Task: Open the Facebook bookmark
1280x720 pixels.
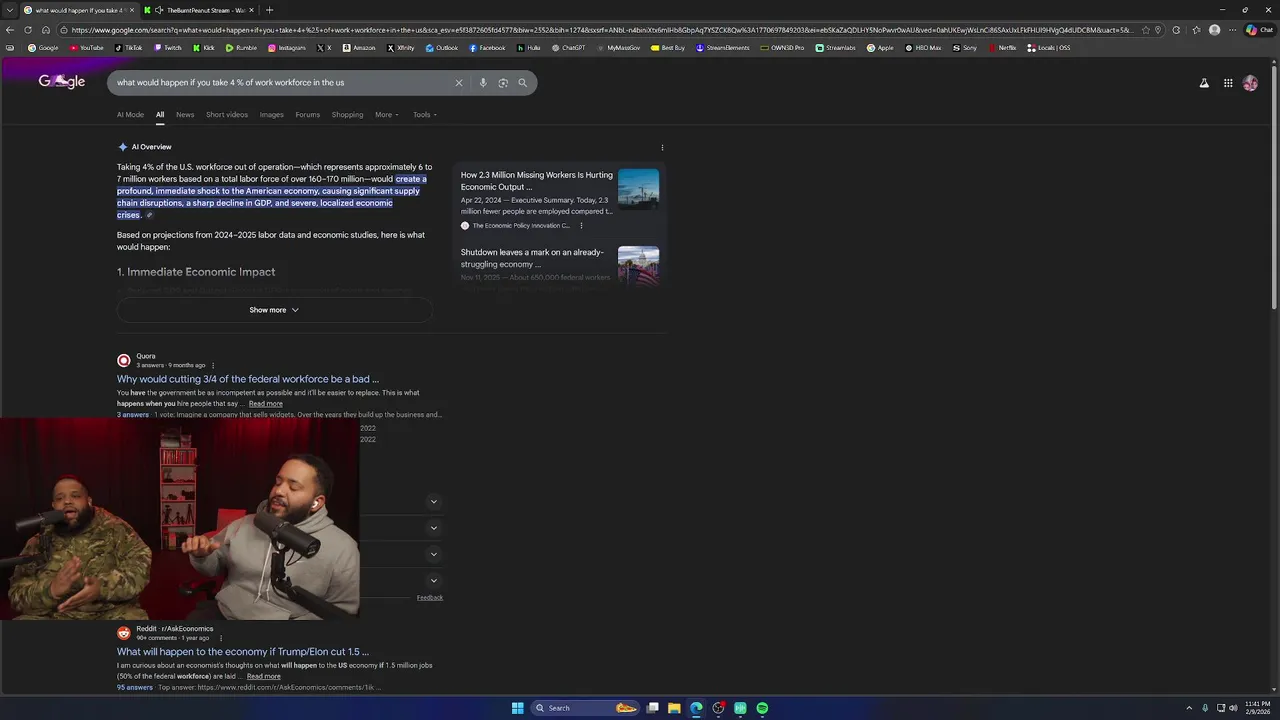Action: [x=487, y=48]
